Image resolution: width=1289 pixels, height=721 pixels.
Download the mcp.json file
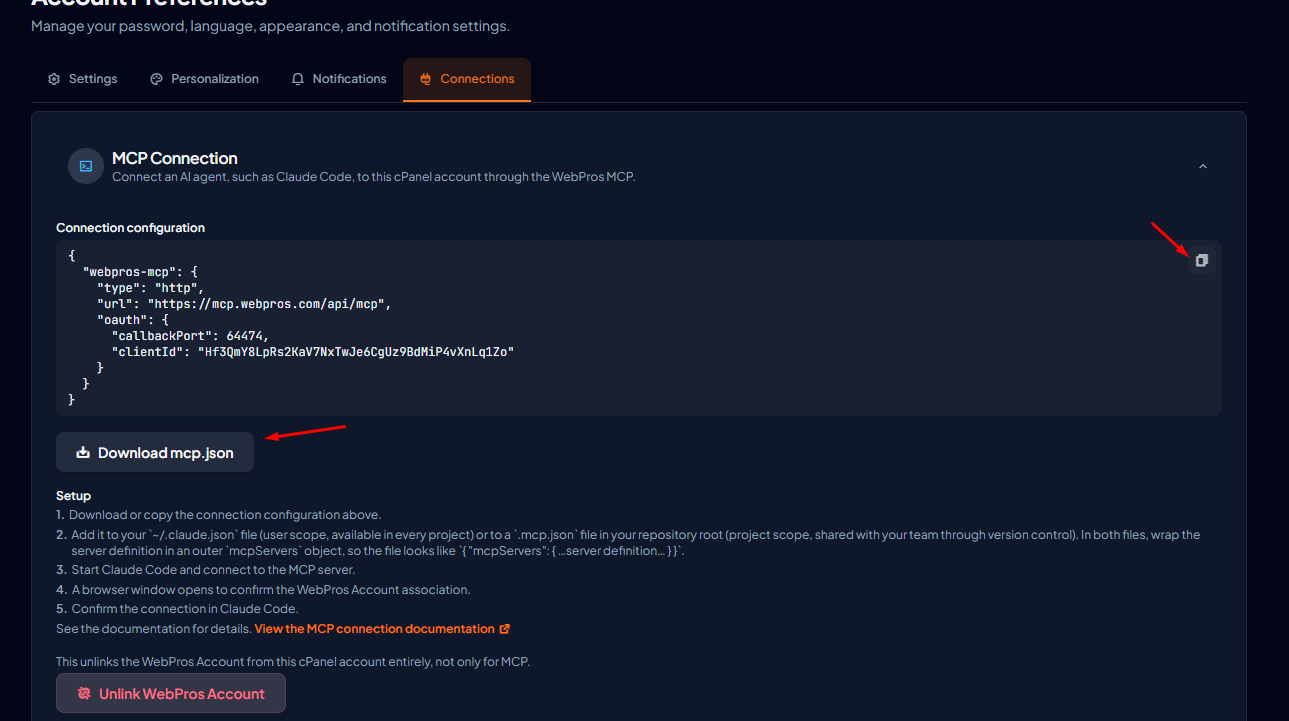pyautogui.click(x=155, y=452)
